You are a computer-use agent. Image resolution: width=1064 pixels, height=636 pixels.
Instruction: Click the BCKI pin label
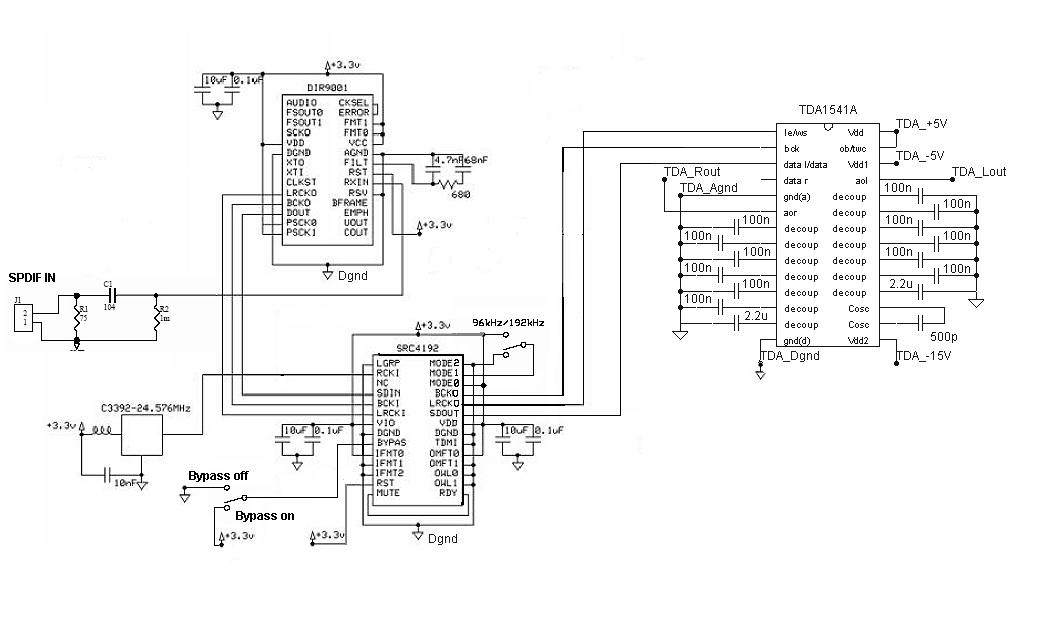[x=388, y=403]
